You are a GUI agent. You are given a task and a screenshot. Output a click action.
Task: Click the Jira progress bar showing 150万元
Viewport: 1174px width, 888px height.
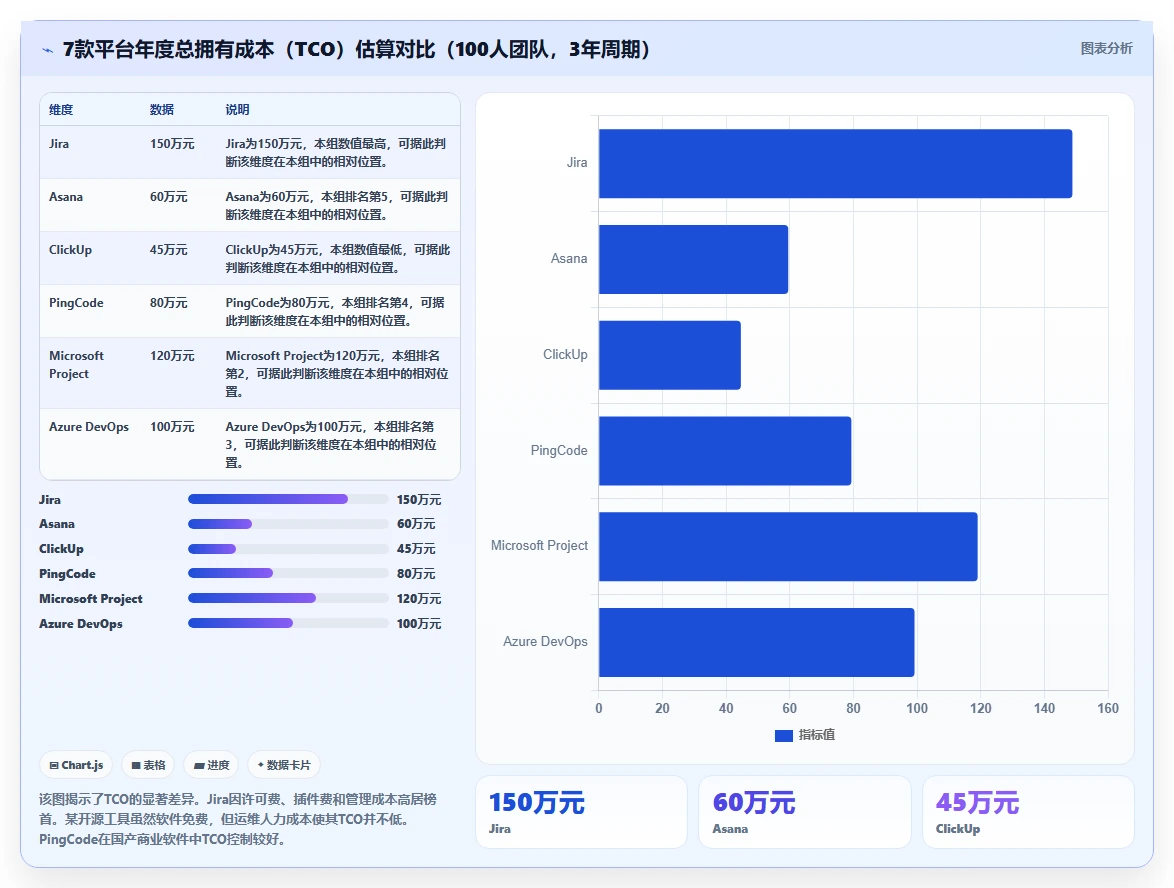pos(288,499)
